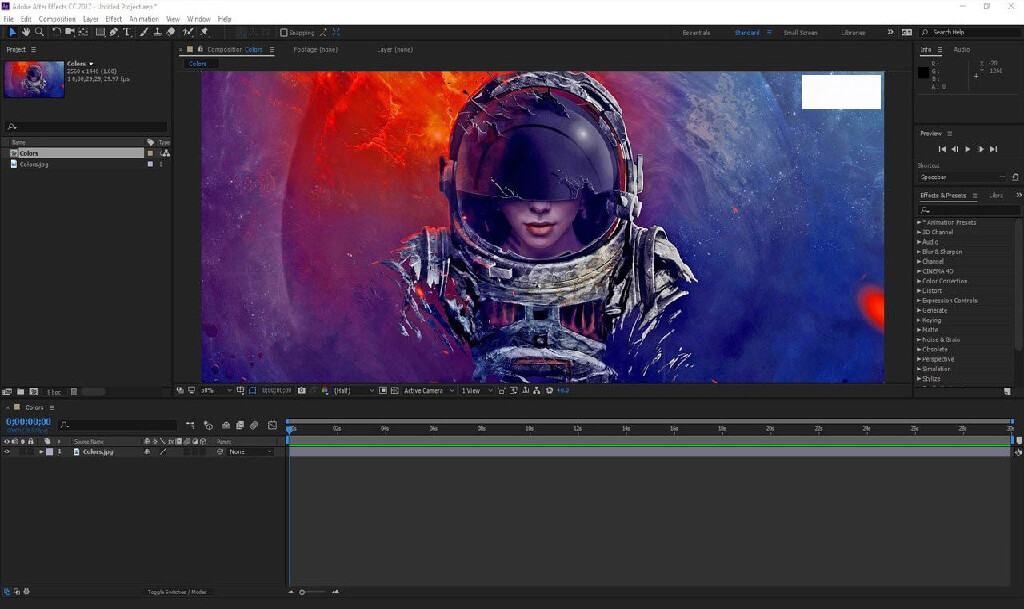The height and width of the screenshot is (609, 1024).
Task: Expand Animation Presets category
Action: 919,223
